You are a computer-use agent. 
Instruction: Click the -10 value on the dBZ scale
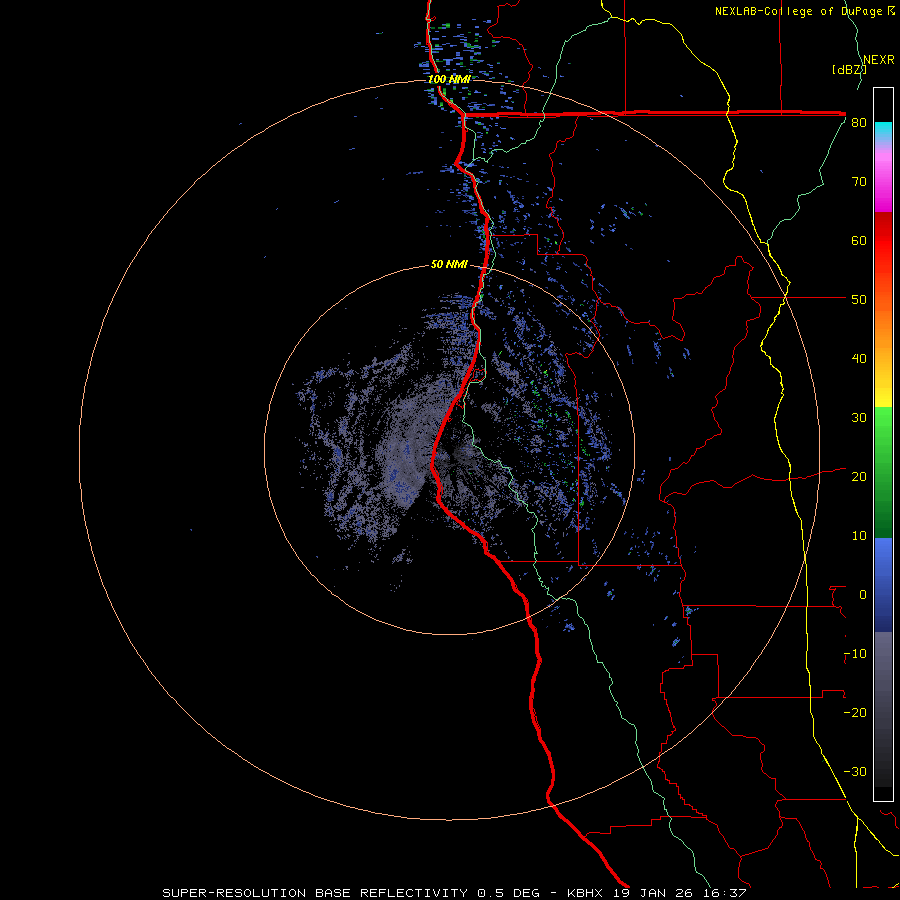(855, 654)
